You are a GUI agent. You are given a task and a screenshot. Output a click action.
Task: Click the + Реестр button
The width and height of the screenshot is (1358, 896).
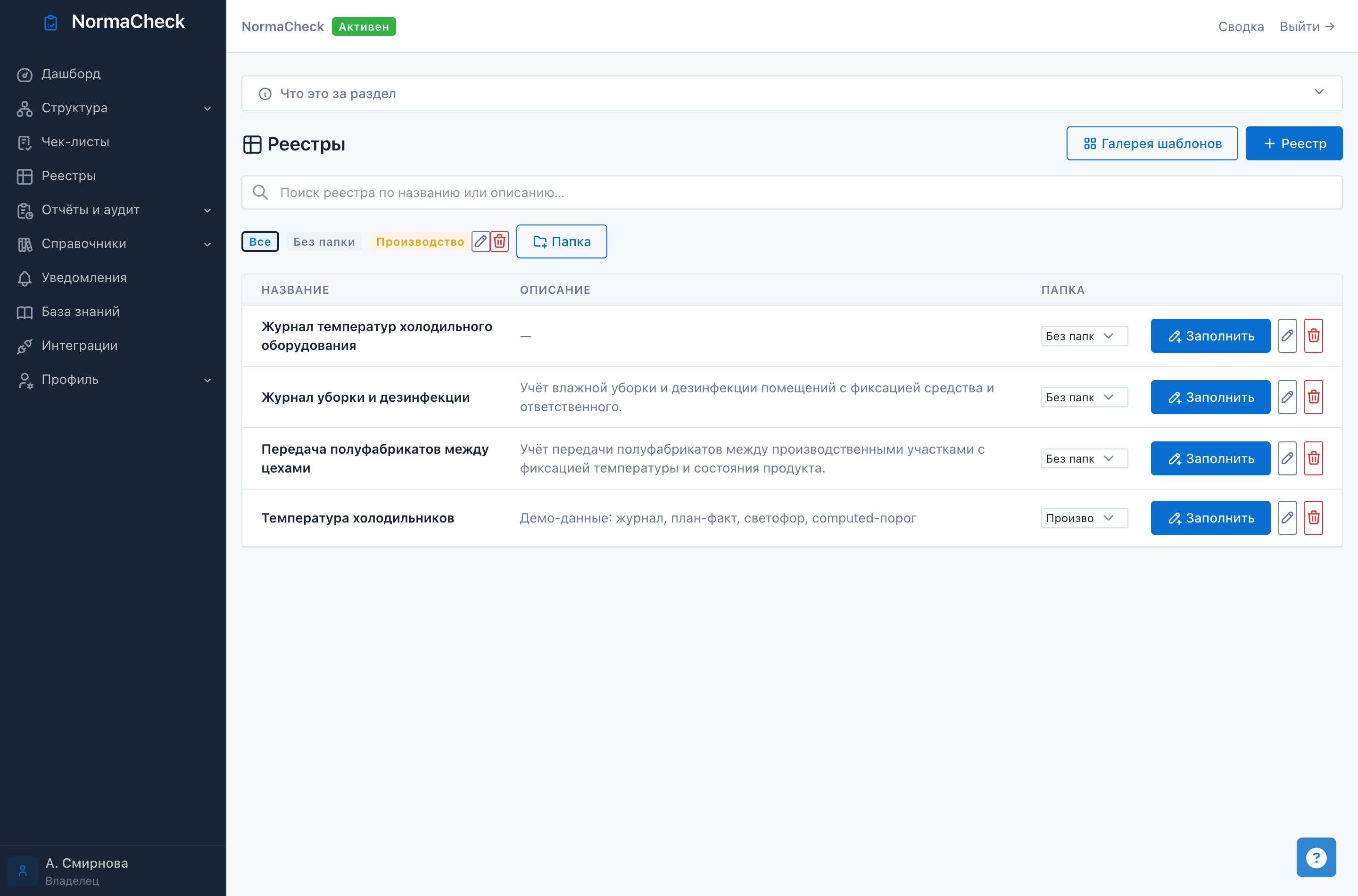click(x=1294, y=143)
